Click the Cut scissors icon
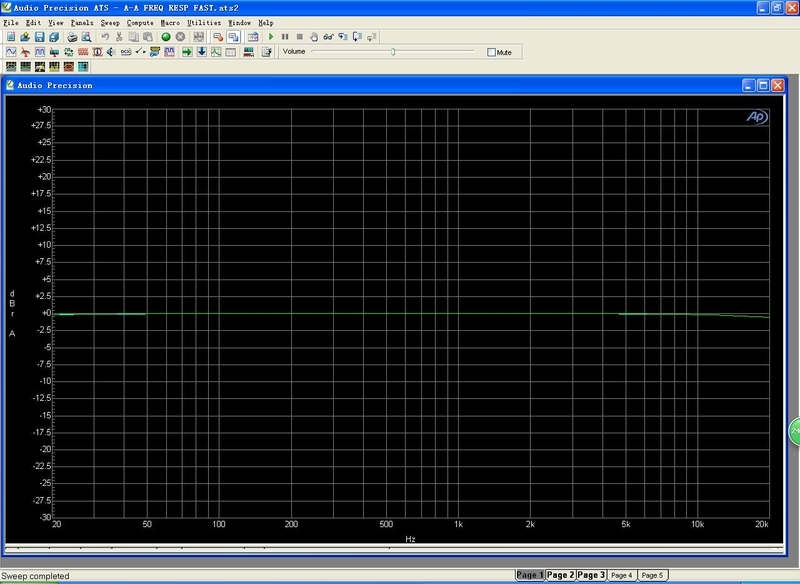The width and height of the screenshot is (800, 584). coord(119,37)
